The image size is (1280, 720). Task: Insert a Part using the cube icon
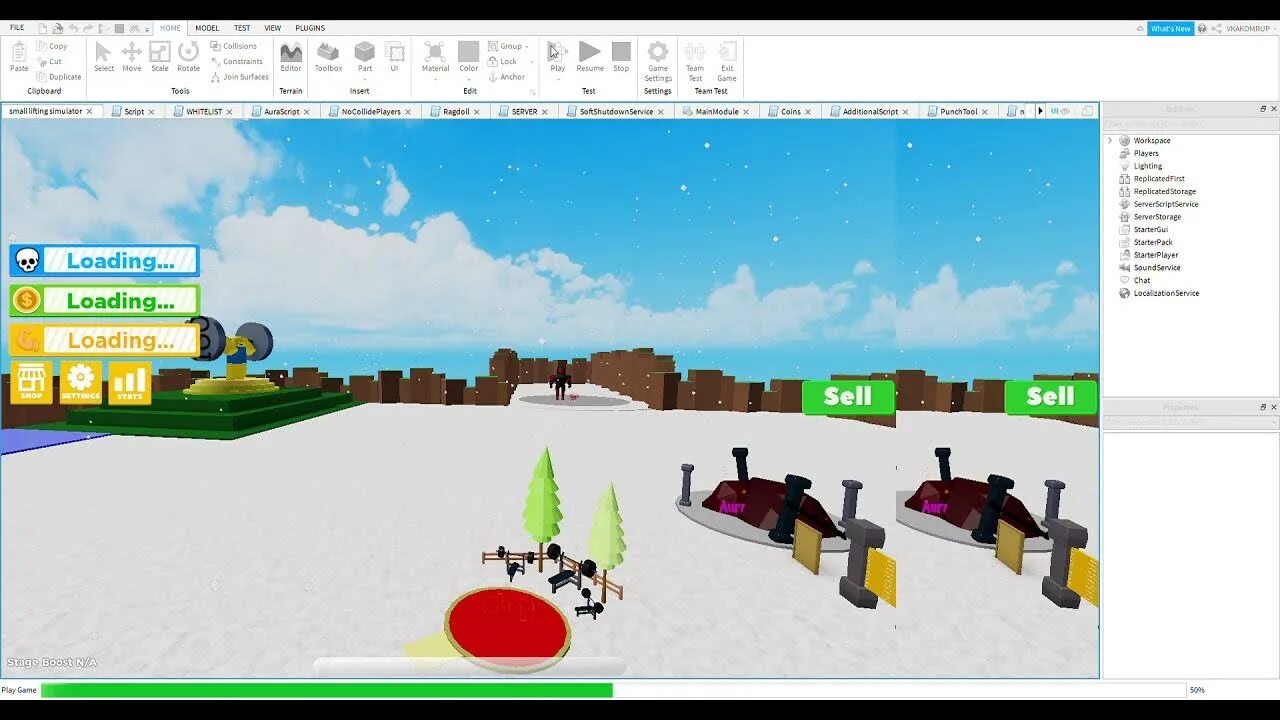(x=365, y=52)
